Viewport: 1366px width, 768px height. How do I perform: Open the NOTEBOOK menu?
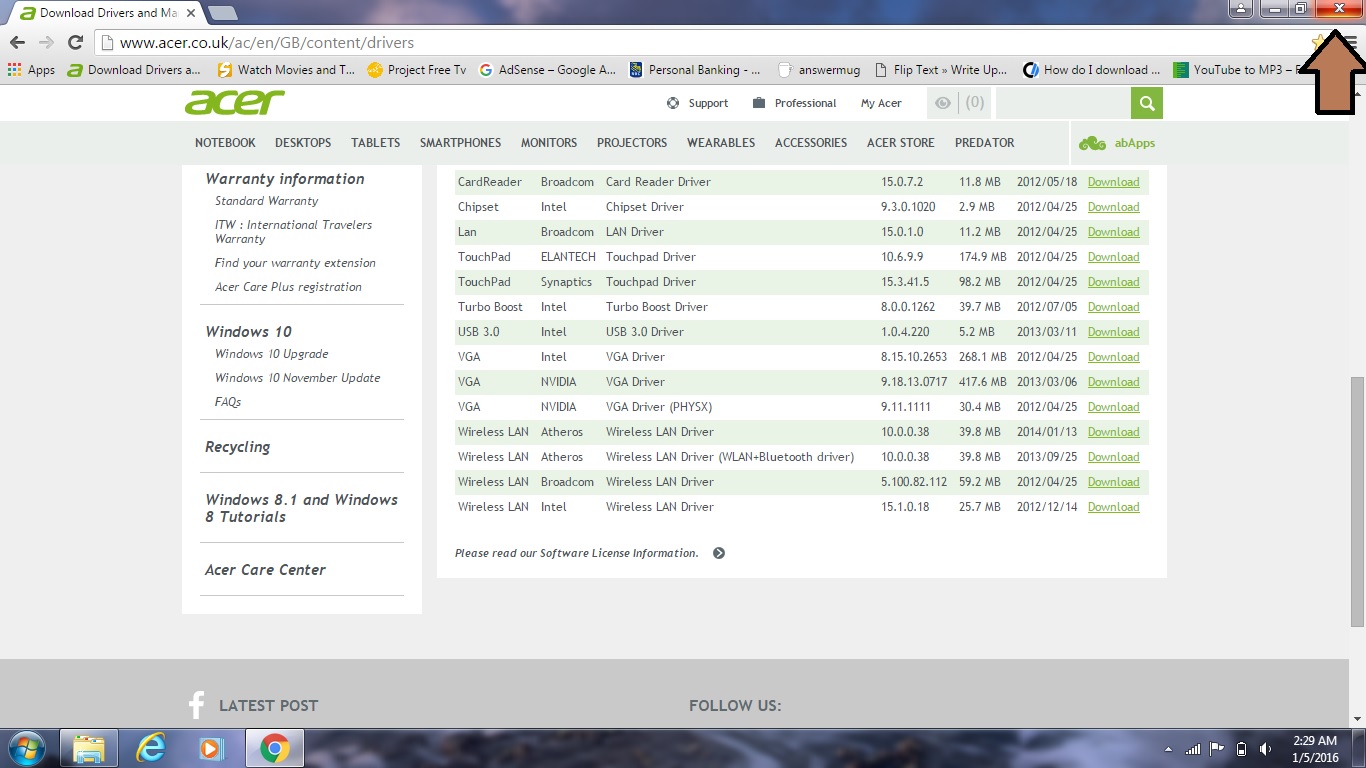click(225, 143)
